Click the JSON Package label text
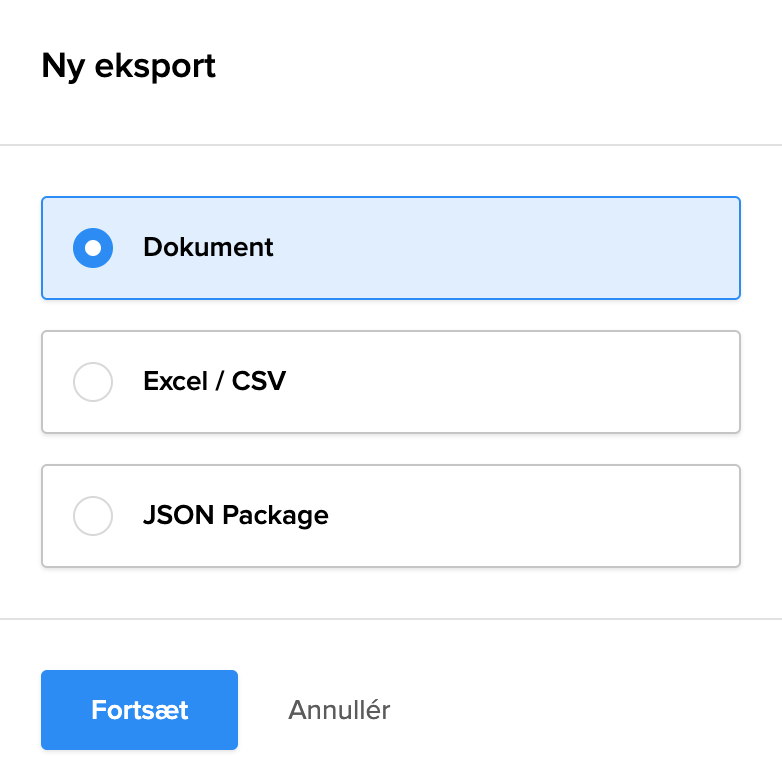The height and width of the screenshot is (784, 782). coord(235,516)
